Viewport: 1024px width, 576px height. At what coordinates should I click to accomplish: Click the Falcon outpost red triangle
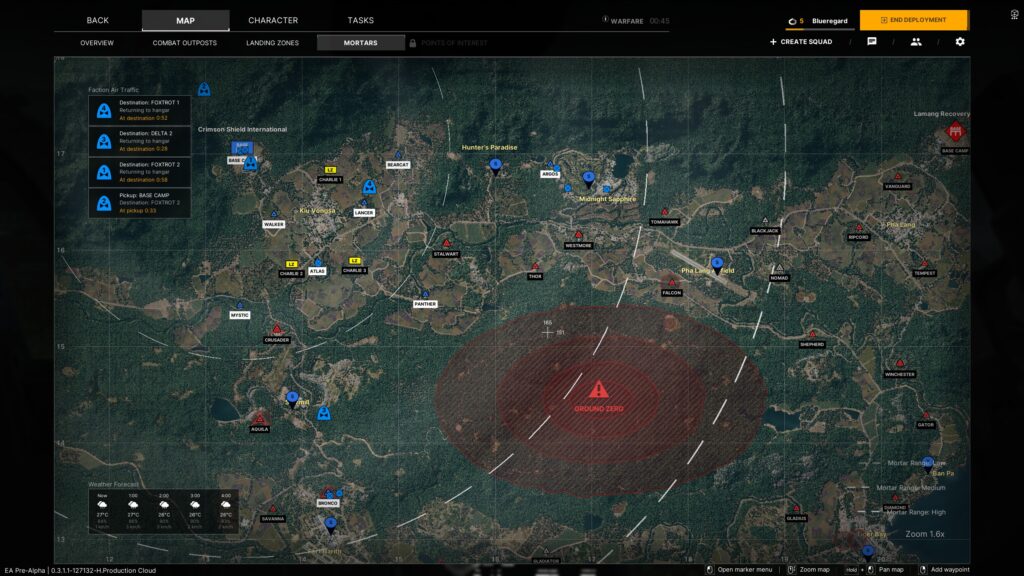[671, 282]
